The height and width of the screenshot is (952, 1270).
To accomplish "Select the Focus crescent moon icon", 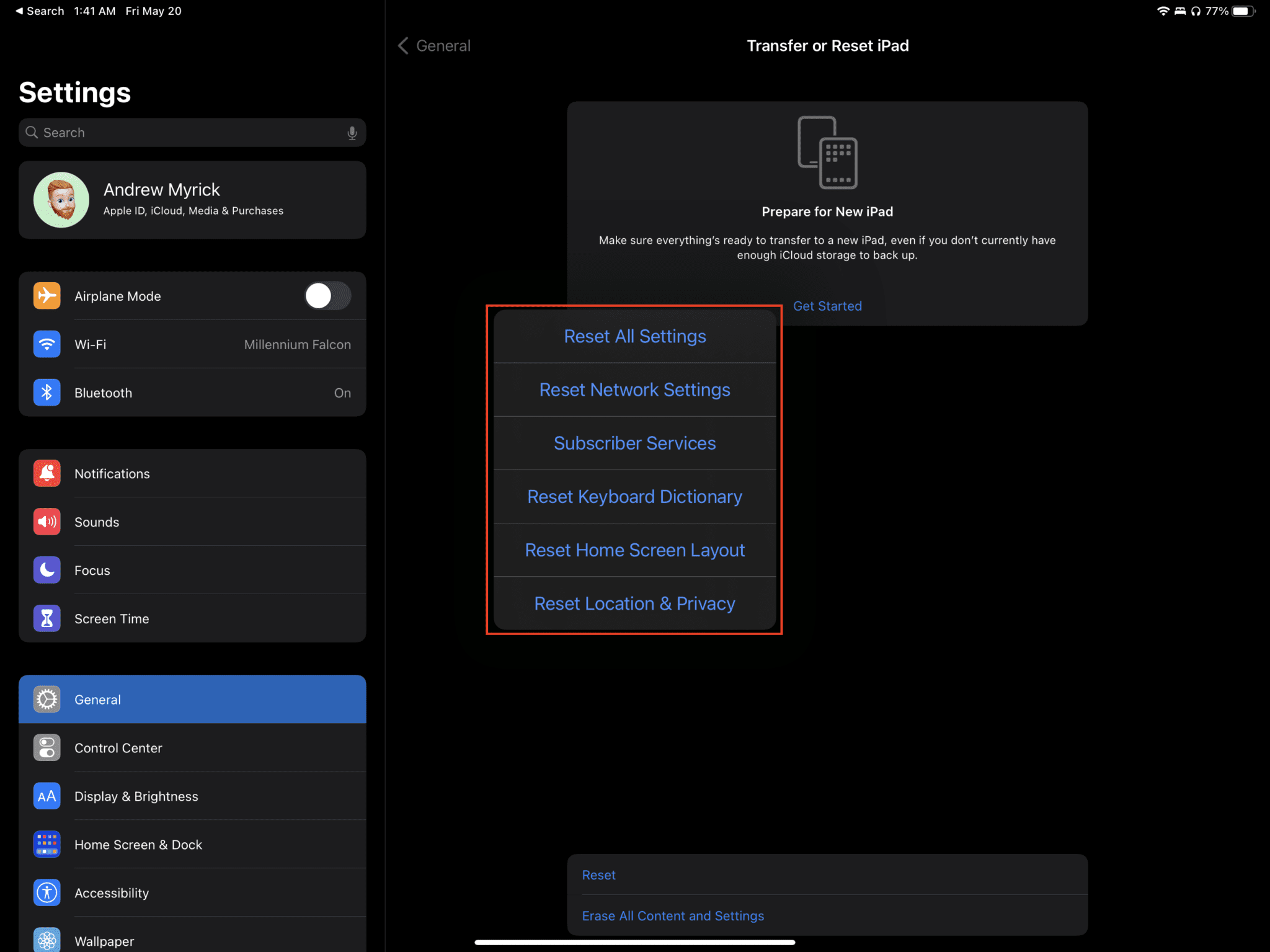I will tap(47, 570).
